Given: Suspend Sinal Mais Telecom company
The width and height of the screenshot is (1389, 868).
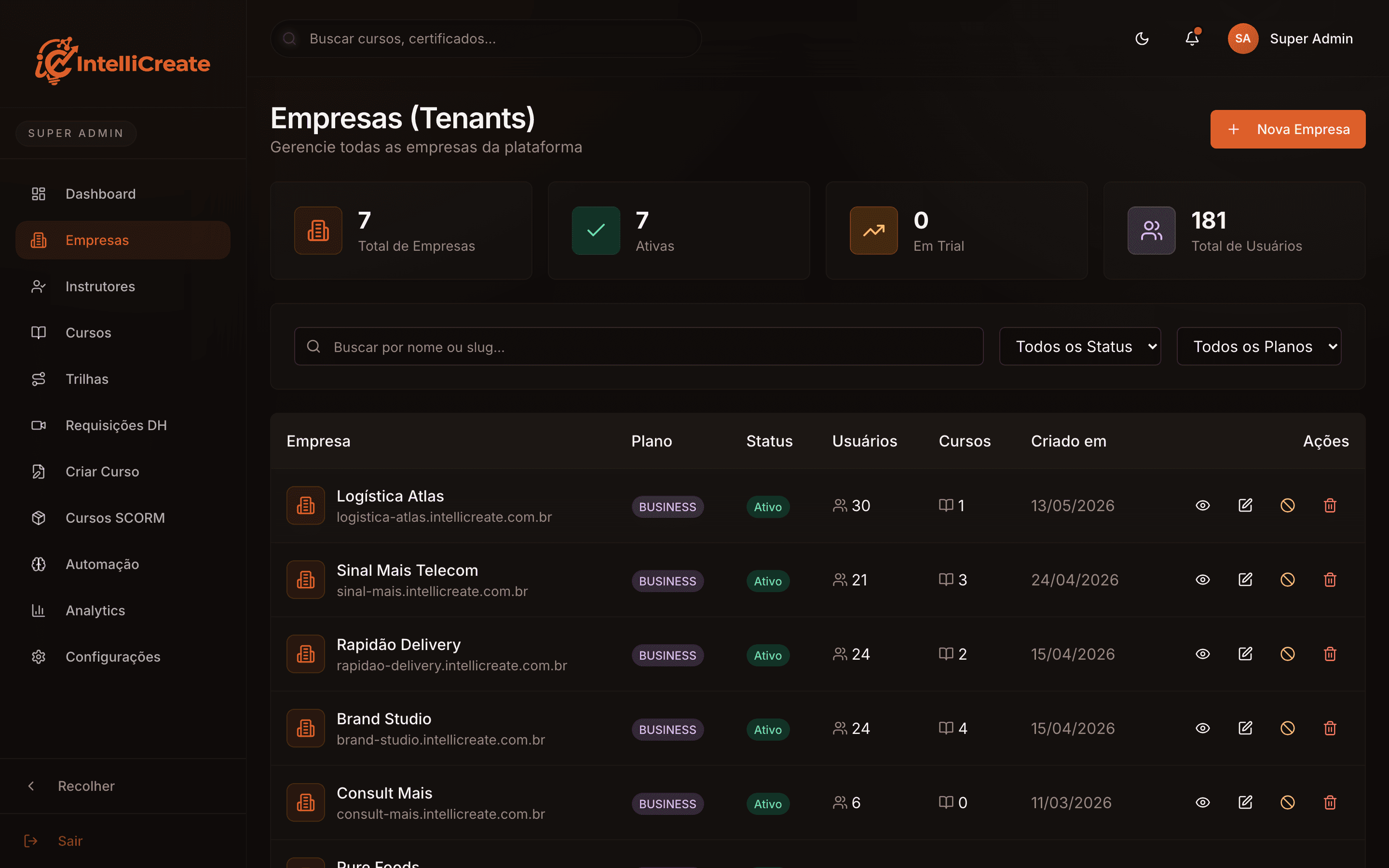Looking at the screenshot, I should click(x=1287, y=580).
